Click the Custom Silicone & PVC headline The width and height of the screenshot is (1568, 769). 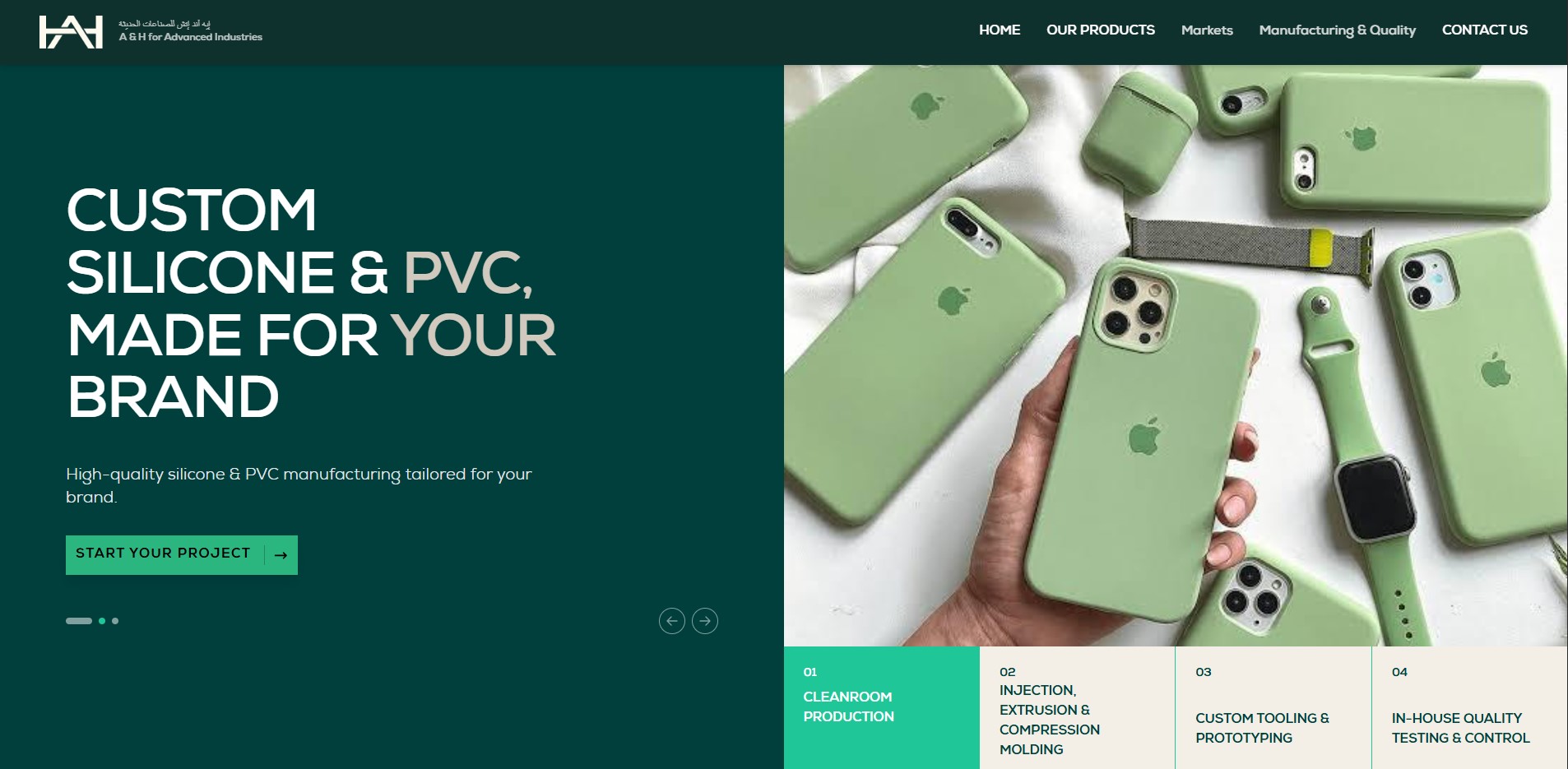(312, 303)
